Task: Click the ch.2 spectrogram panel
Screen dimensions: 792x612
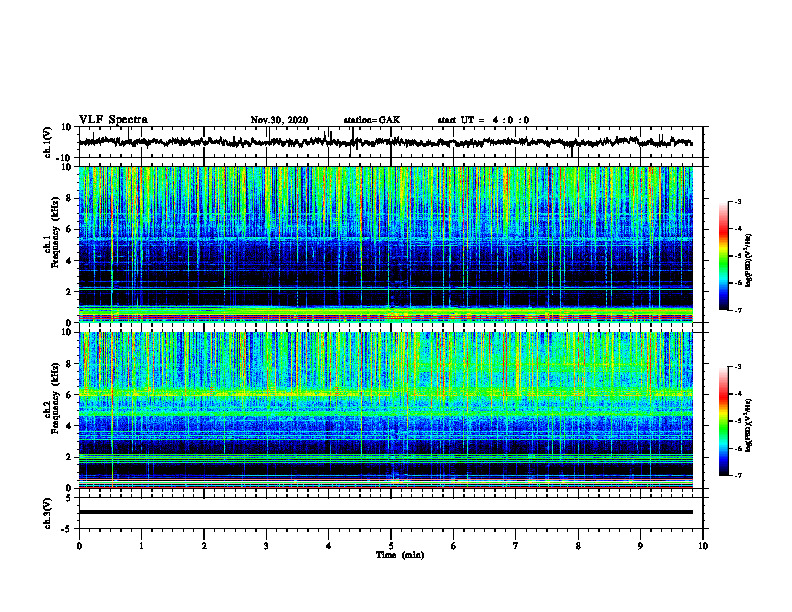Action: coord(385,410)
